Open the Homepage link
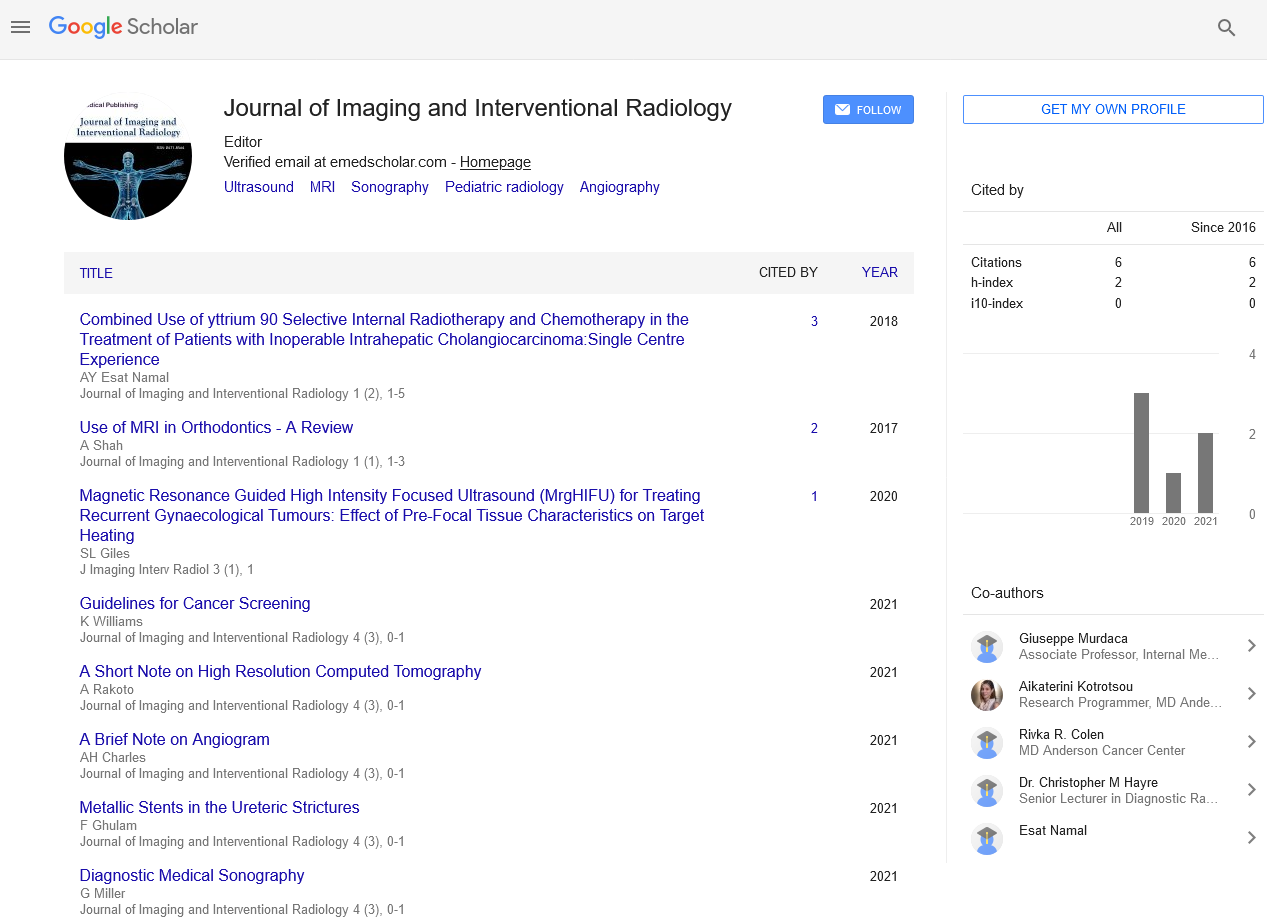The width and height of the screenshot is (1267, 924). (495, 162)
